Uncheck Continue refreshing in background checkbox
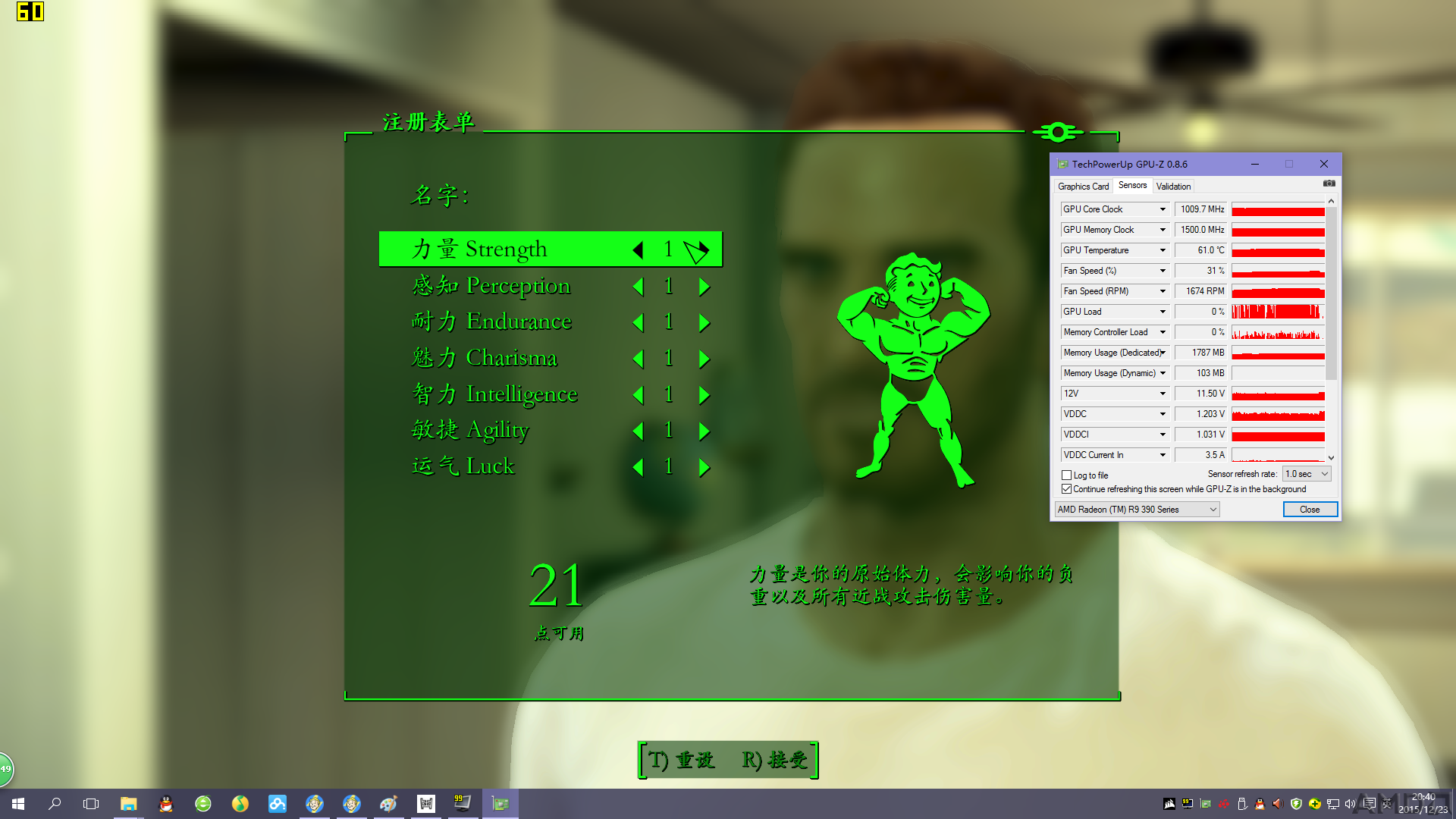1456x819 pixels. (1066, 489)
